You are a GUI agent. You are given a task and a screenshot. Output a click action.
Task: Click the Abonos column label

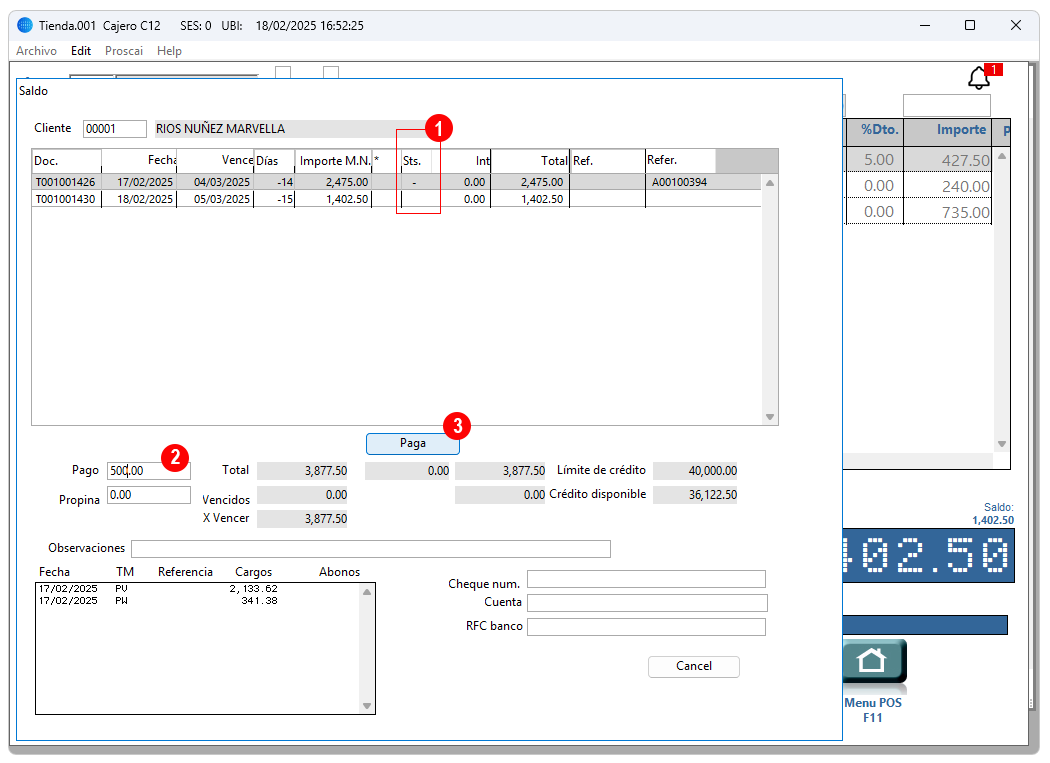[340, 572]
